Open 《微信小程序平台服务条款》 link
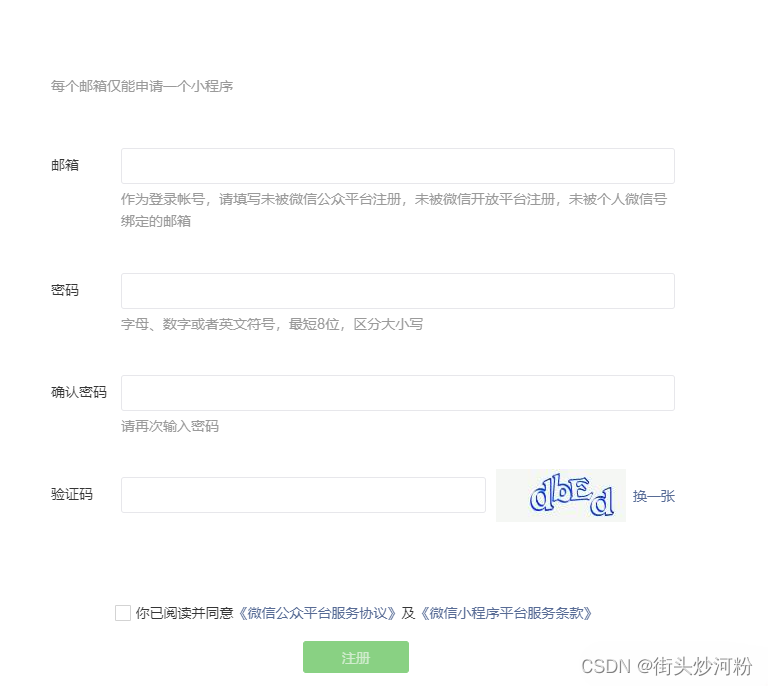The width and height of the screenshot is (768, 686). click(x=505, y=613)
